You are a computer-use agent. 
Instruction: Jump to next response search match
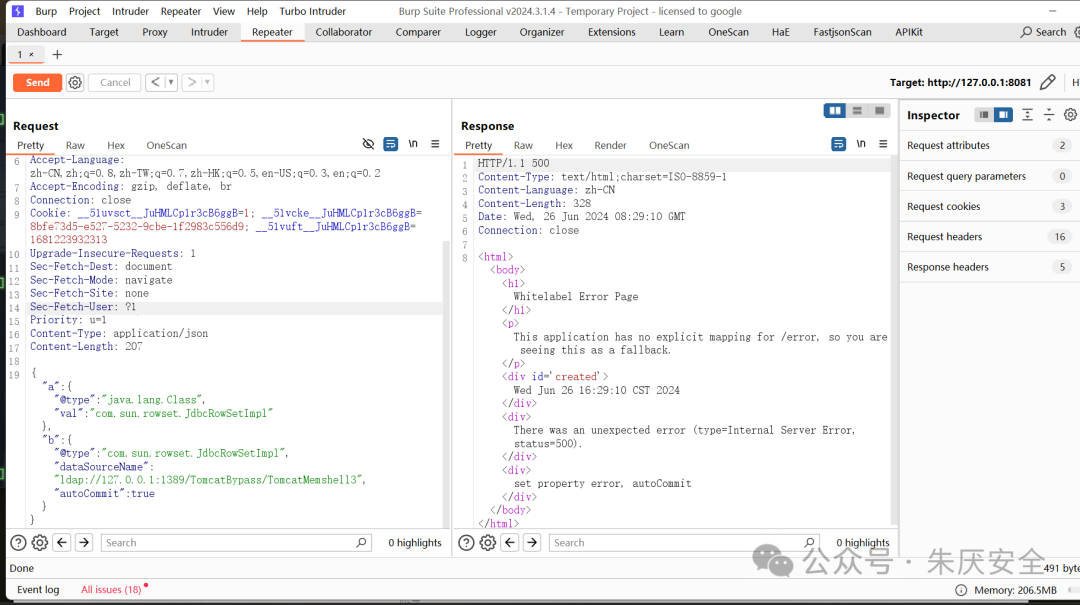tap(532, 543)
